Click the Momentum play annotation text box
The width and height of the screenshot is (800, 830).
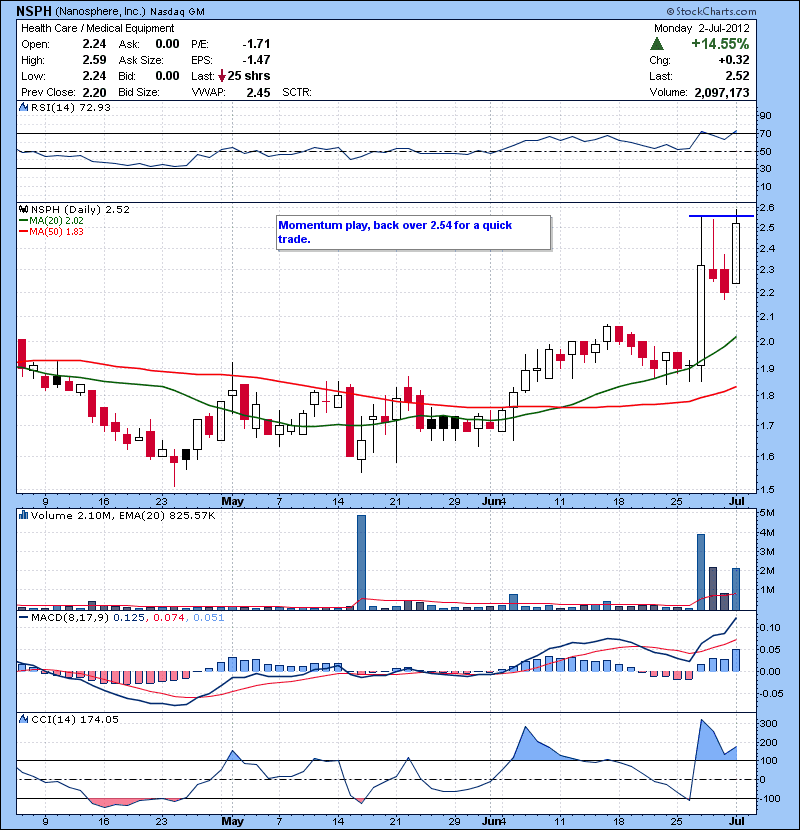[414, 232]
